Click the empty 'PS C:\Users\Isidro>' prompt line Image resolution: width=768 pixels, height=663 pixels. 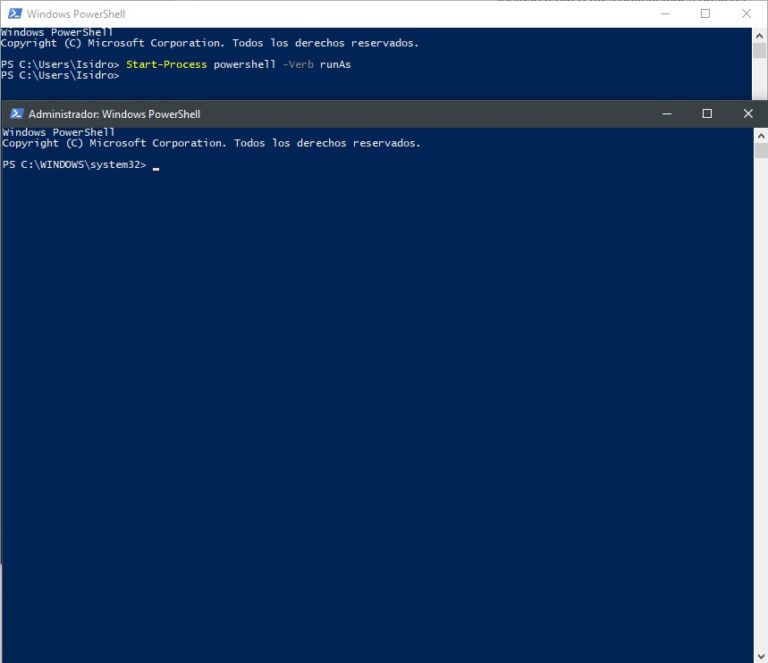click(x=60, y=75)
